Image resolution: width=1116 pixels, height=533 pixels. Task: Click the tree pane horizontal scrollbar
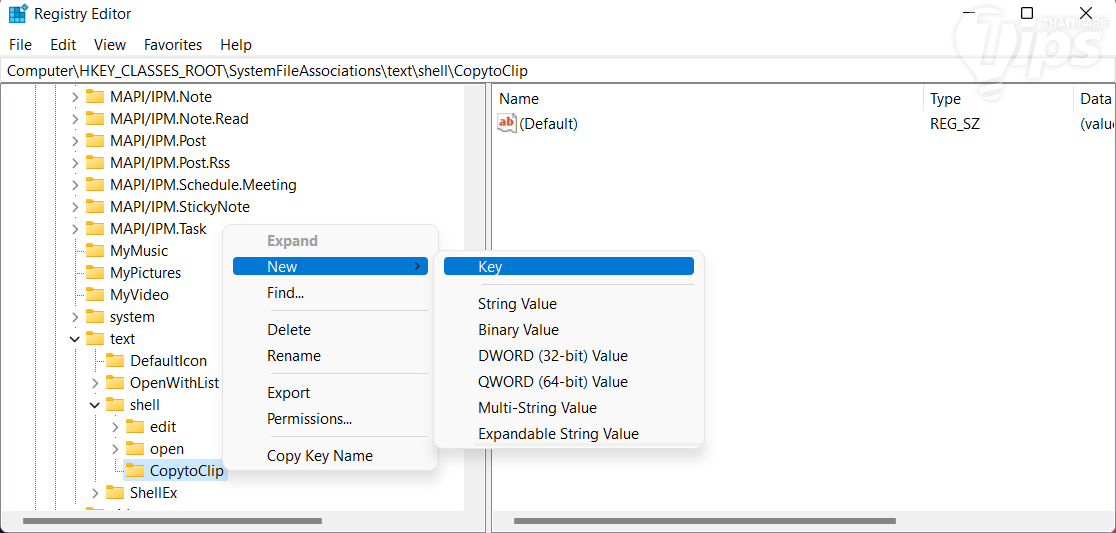172,521
